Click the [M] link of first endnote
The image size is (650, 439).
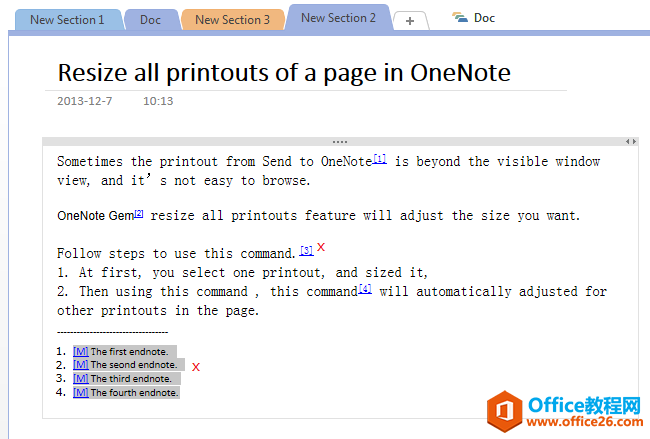tap(80, 352)
